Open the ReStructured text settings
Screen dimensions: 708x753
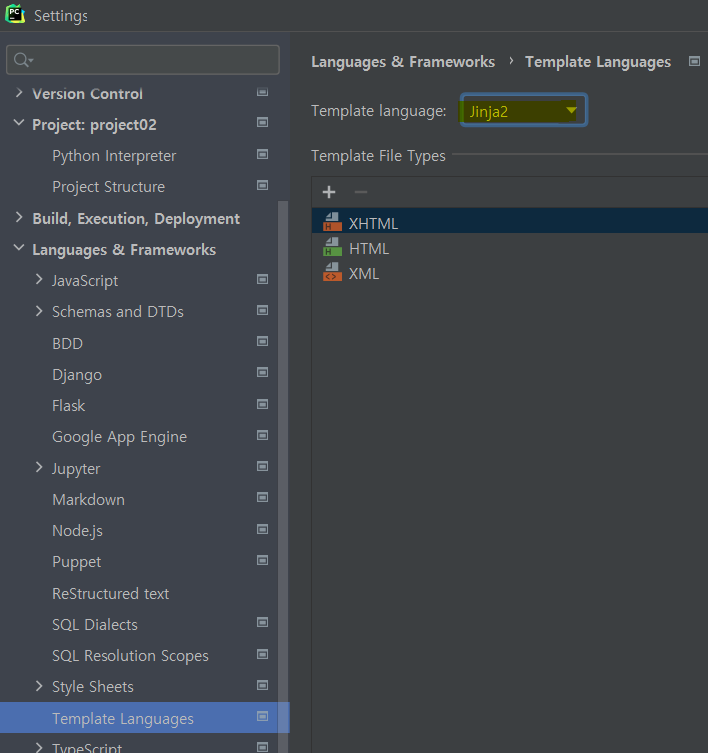coord(110,594)
